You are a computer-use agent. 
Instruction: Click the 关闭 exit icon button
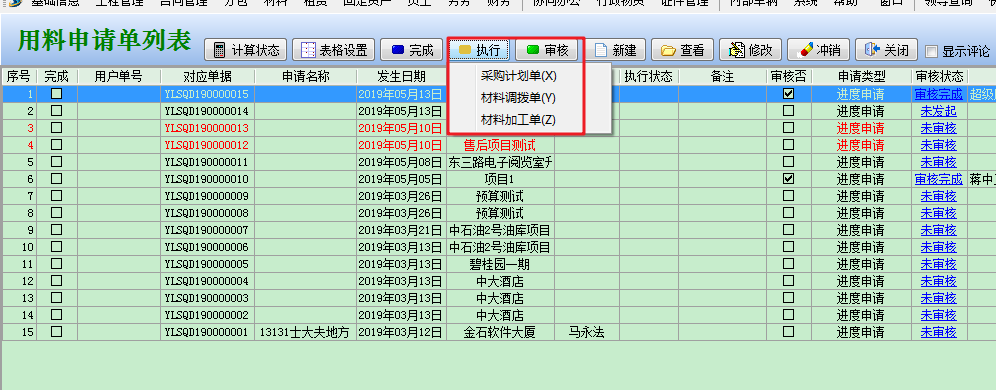click(872, 50)
